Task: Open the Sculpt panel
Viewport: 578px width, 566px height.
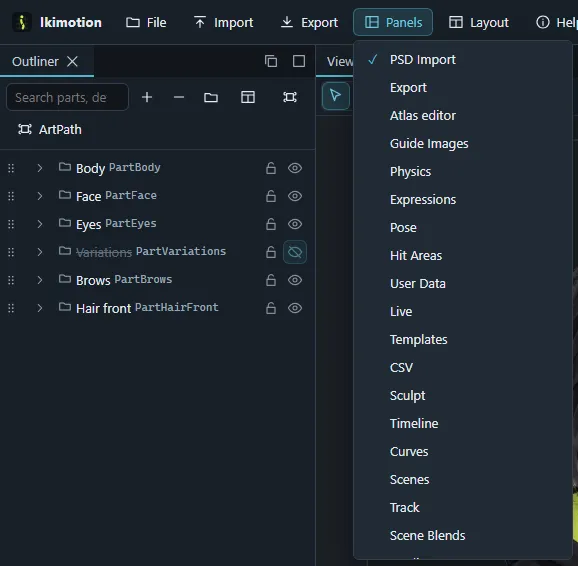Action: (x=463, y=396)
